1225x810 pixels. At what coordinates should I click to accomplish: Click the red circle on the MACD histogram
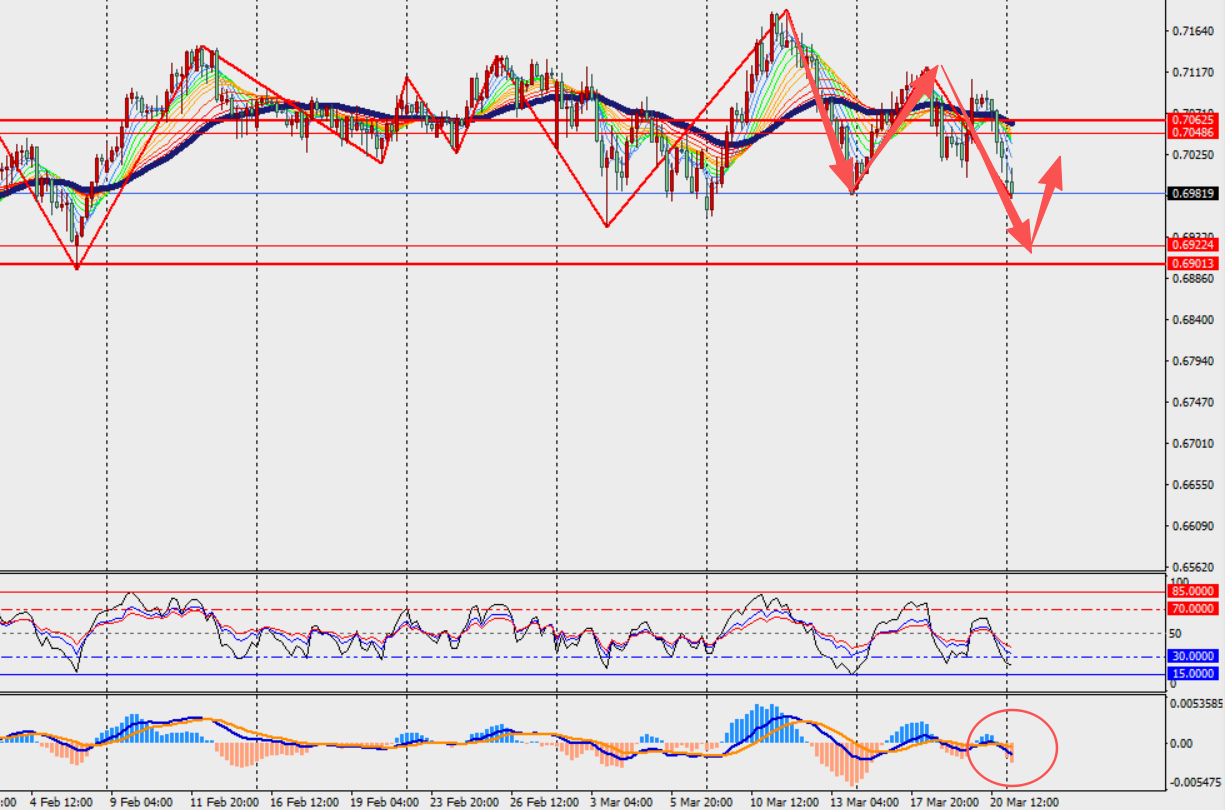[x=1013, y=746]
